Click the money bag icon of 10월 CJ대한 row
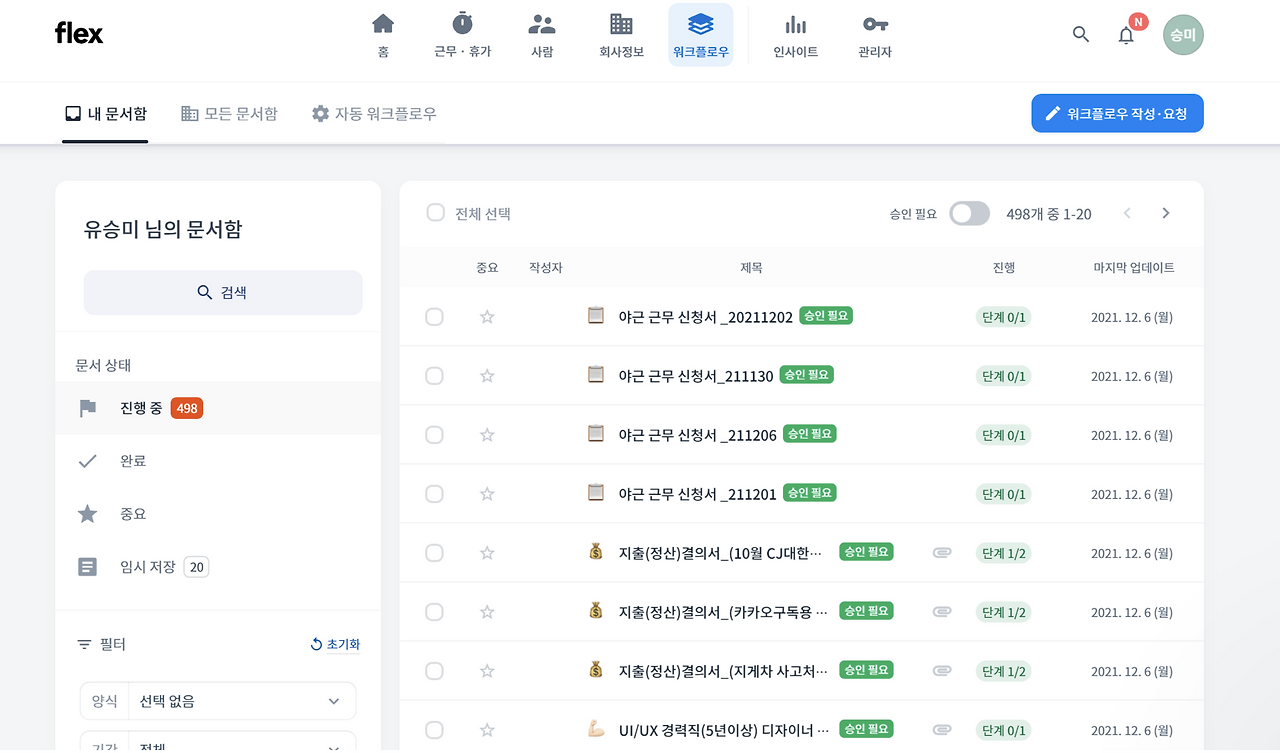 tap(596, 551)
